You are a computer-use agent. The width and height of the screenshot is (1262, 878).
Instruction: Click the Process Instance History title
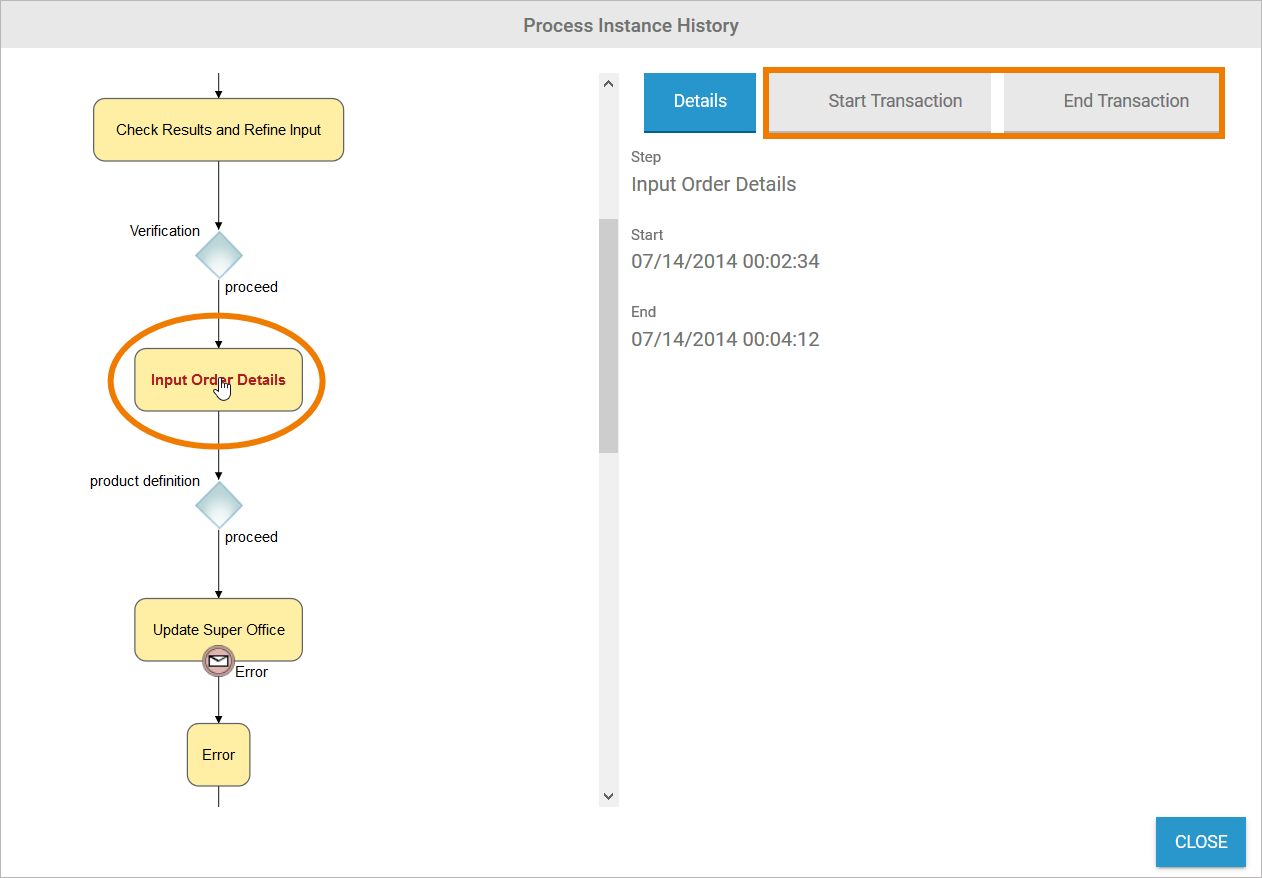[631, 25]
